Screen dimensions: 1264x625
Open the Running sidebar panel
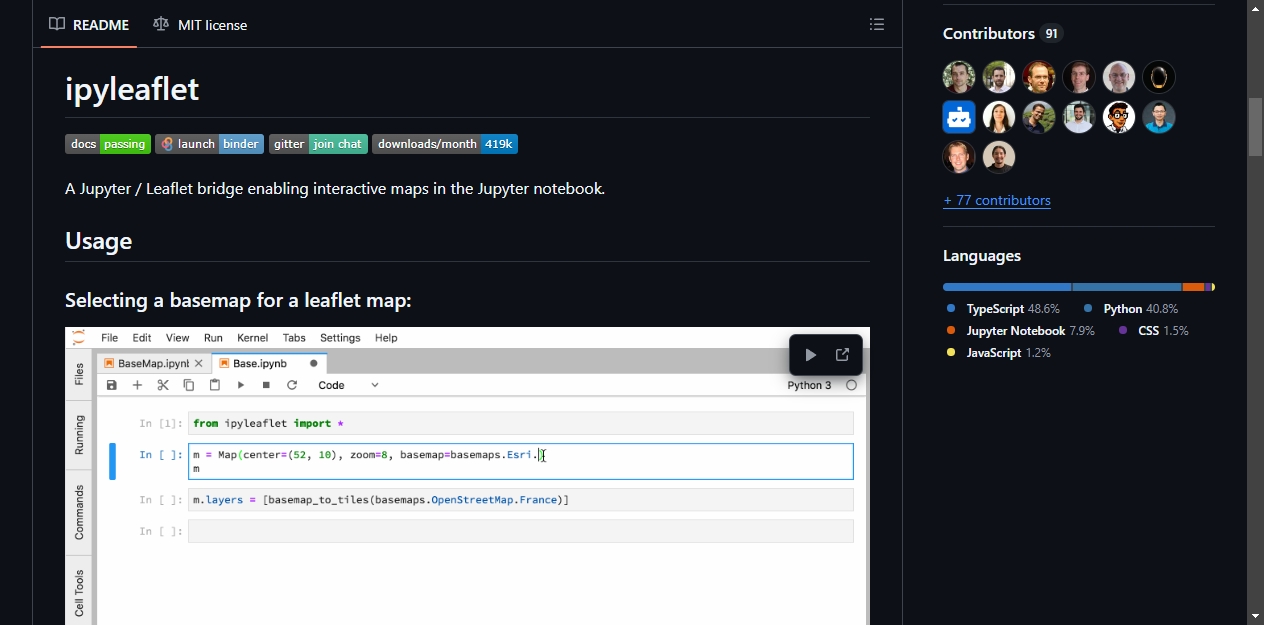tap(79, 435)
